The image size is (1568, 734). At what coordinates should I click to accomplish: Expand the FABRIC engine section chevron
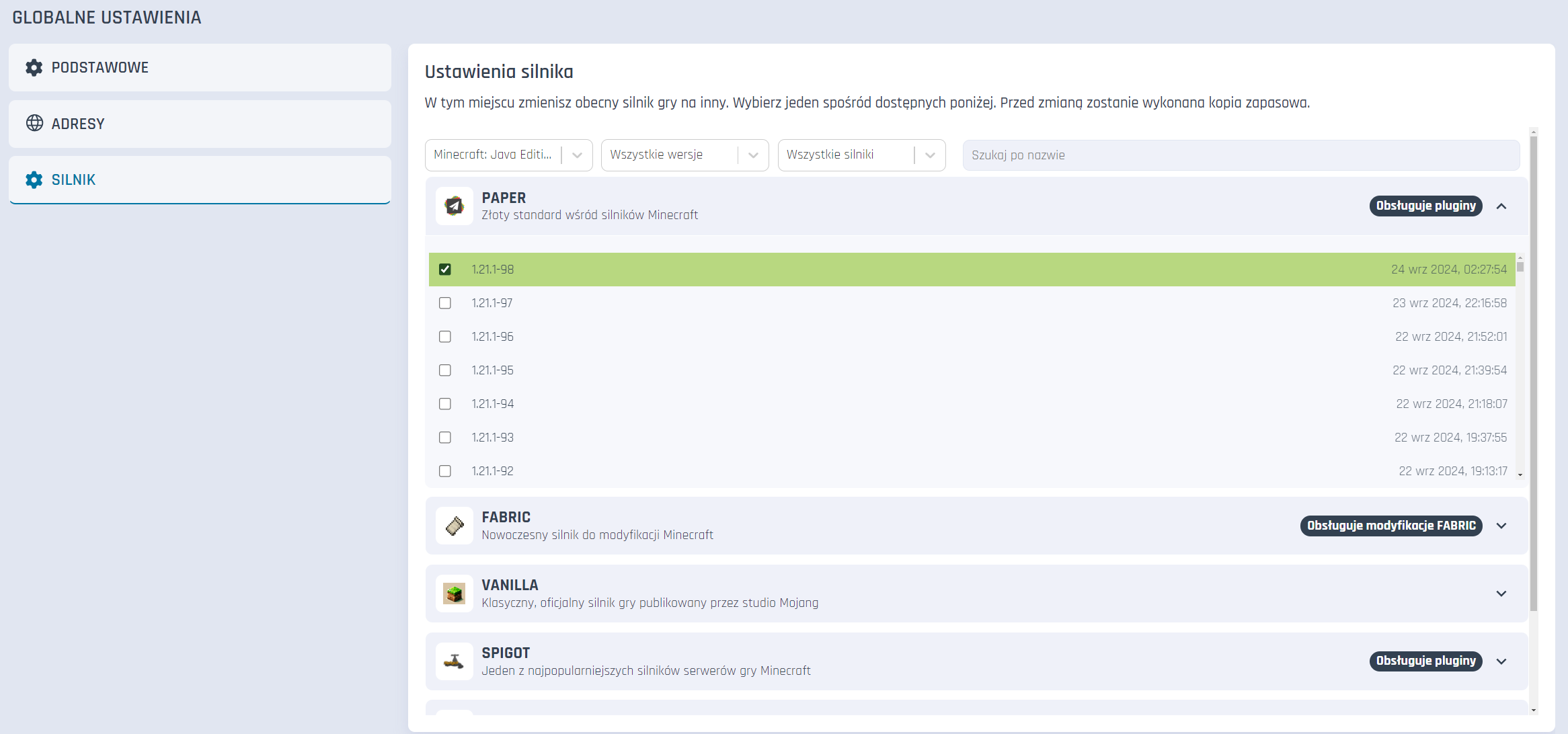(1501, 526)
